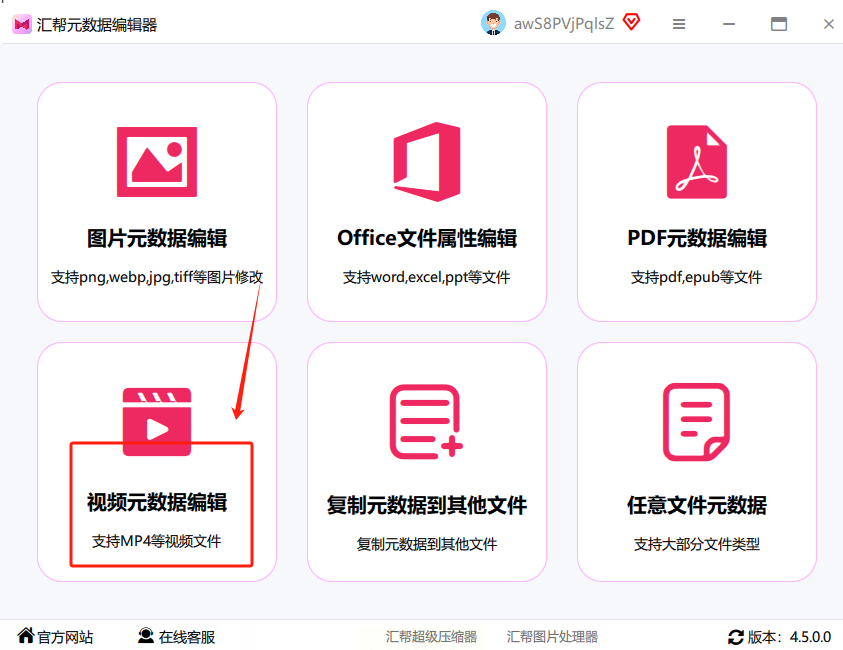
Task: Click text 支持大部分文件类型
Action: (697, 544)
